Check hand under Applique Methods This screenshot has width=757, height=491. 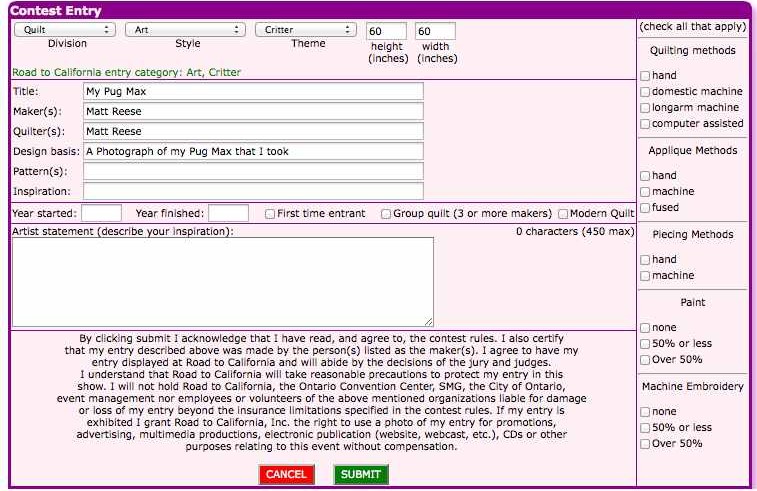click(x=645, y=176)
